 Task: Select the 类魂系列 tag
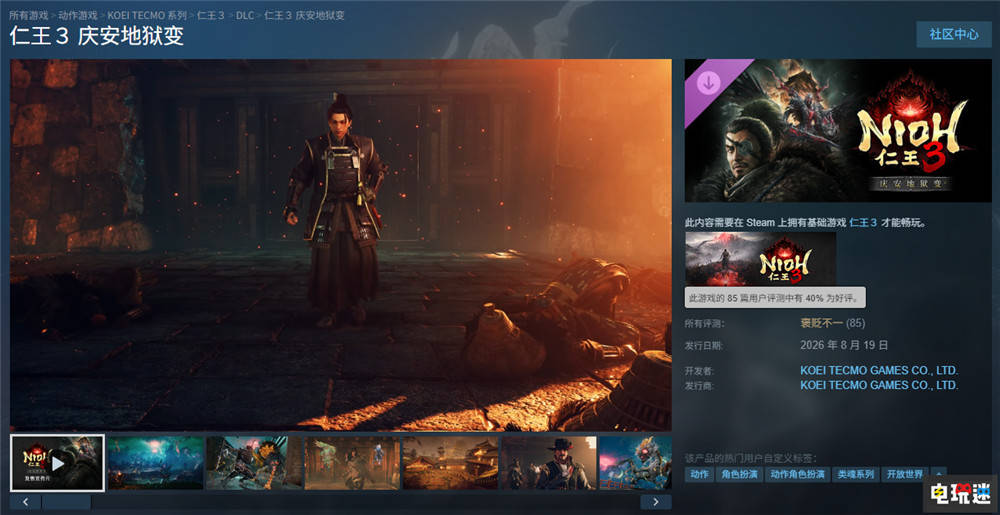[855, 474]
